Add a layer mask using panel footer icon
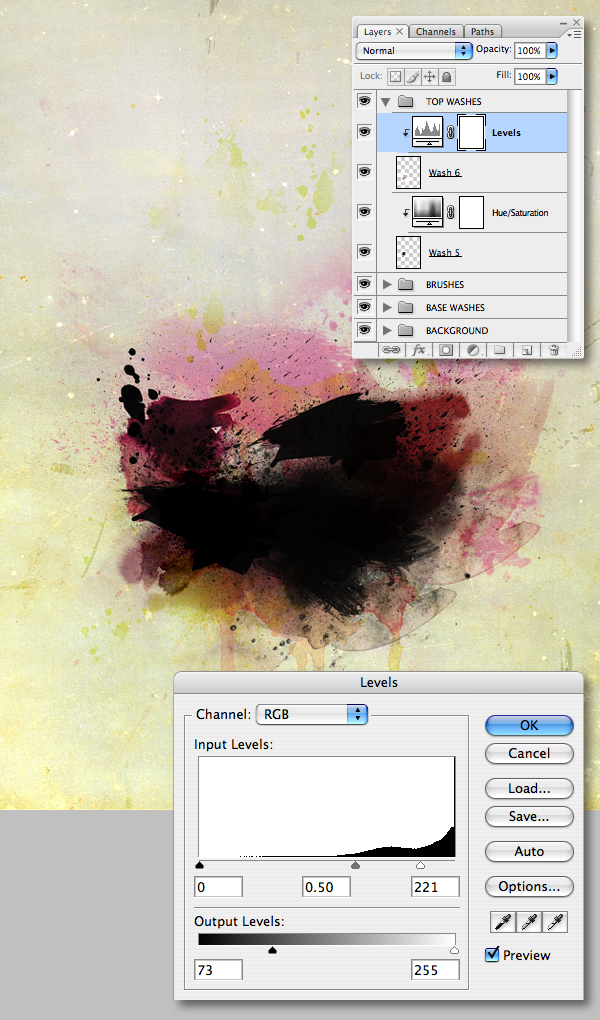This screenshot has height=1020, width=600. tap(446, 350)
